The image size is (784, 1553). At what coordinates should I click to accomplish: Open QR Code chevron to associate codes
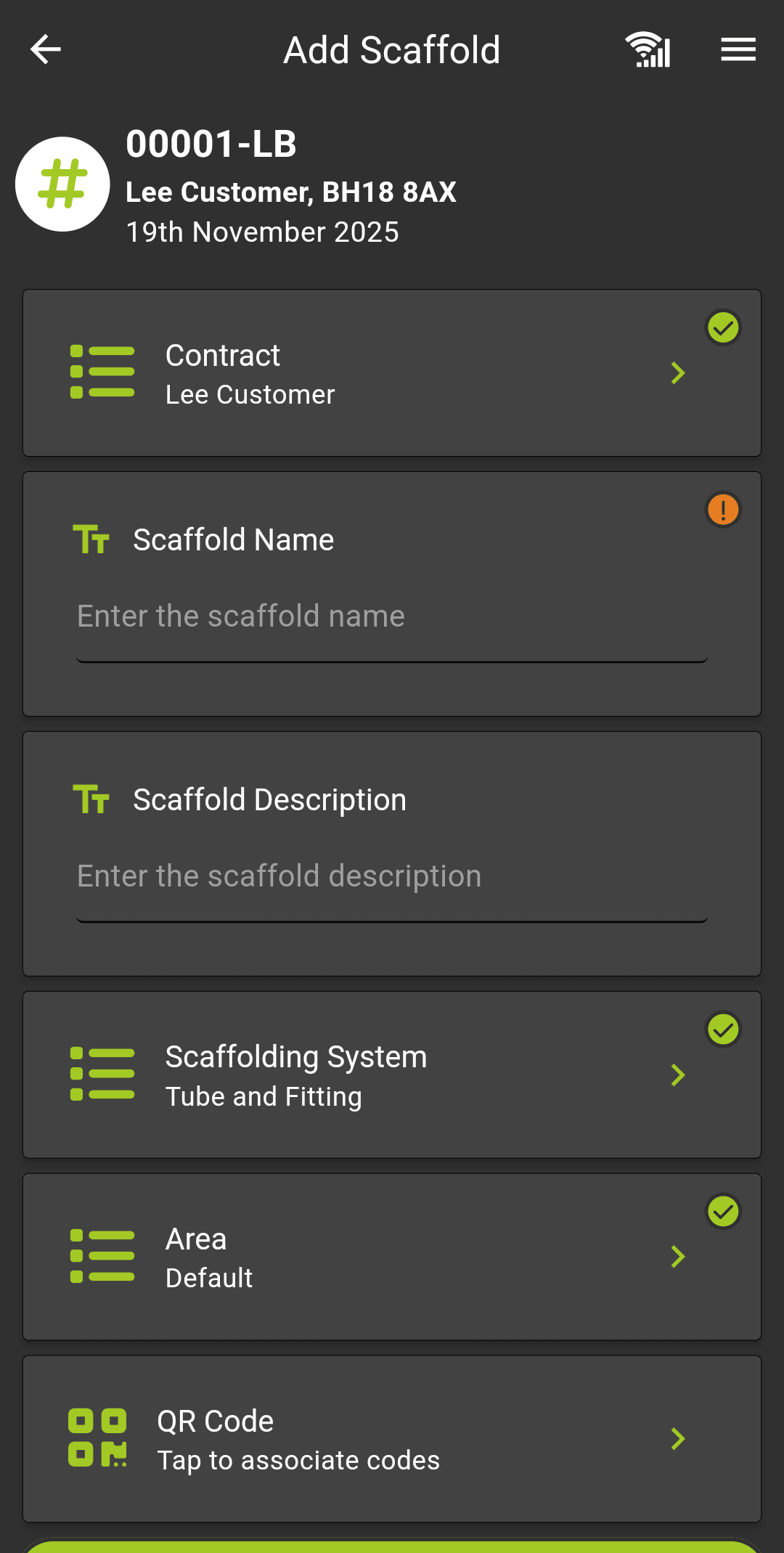point(678,1438)
